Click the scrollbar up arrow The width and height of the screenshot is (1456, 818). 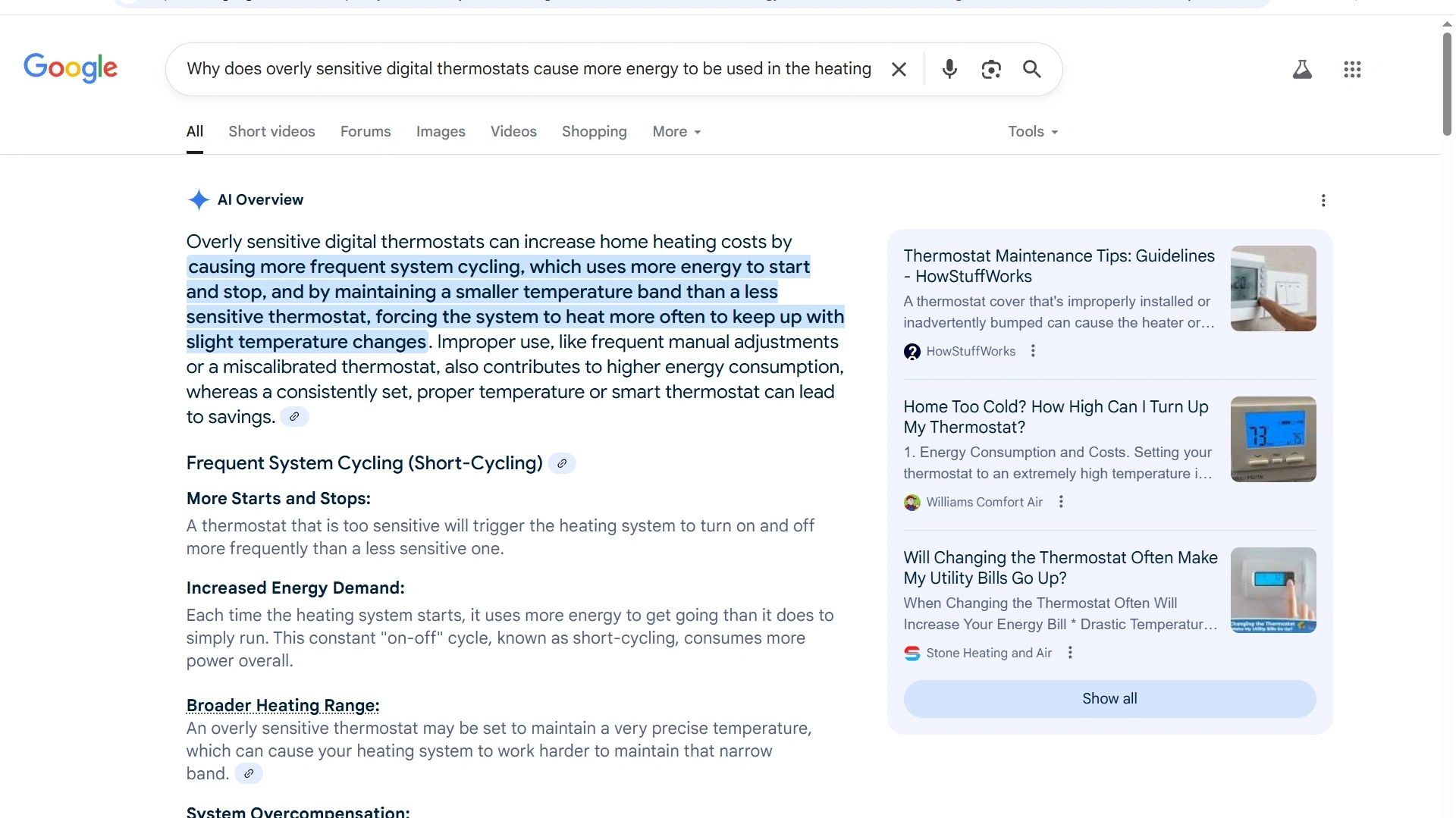coord(1447,24)
